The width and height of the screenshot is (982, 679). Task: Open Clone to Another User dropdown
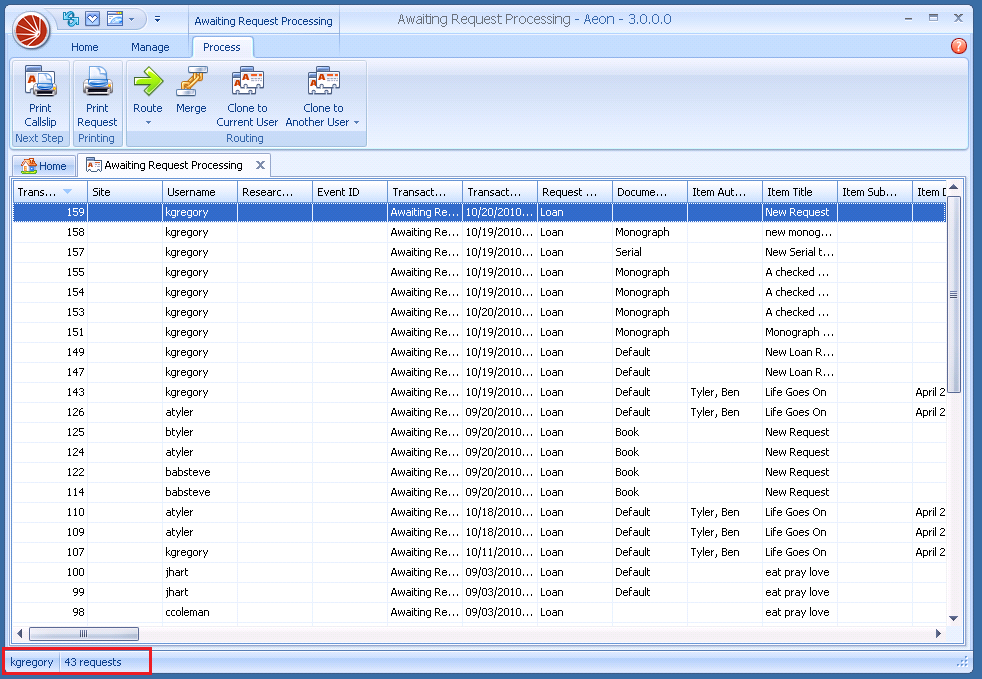(356, 123)
